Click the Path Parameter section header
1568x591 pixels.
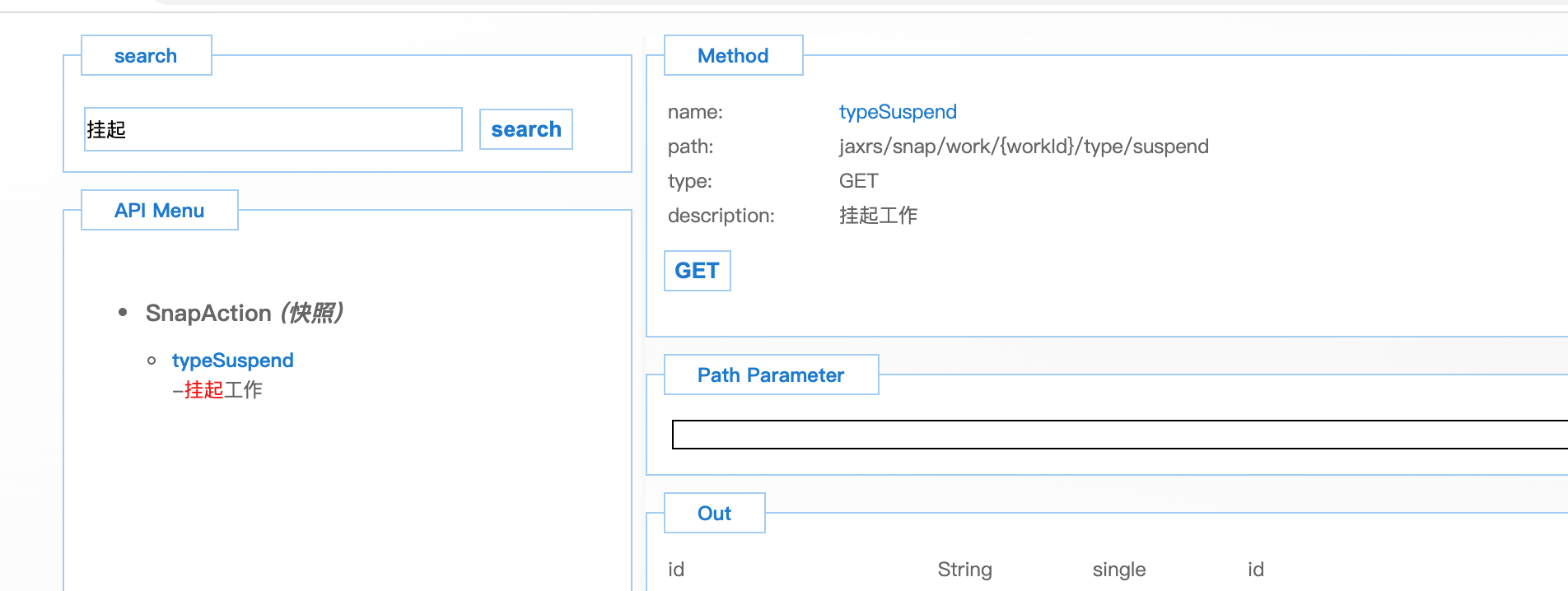[771, 375]
